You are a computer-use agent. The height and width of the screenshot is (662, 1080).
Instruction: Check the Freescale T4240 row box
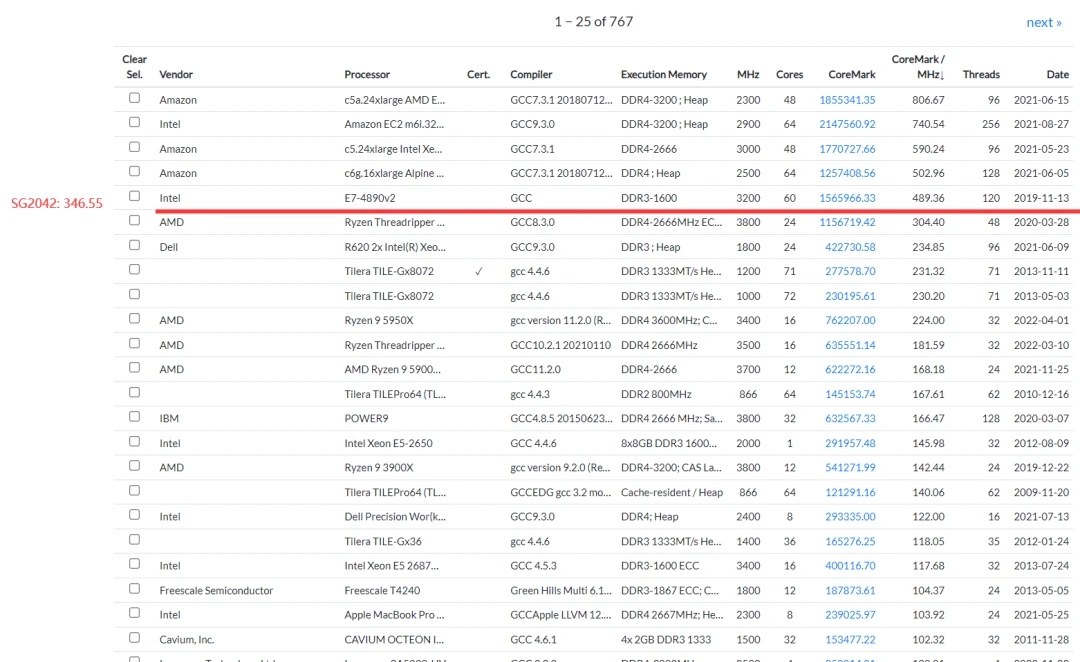pos(134,588)
